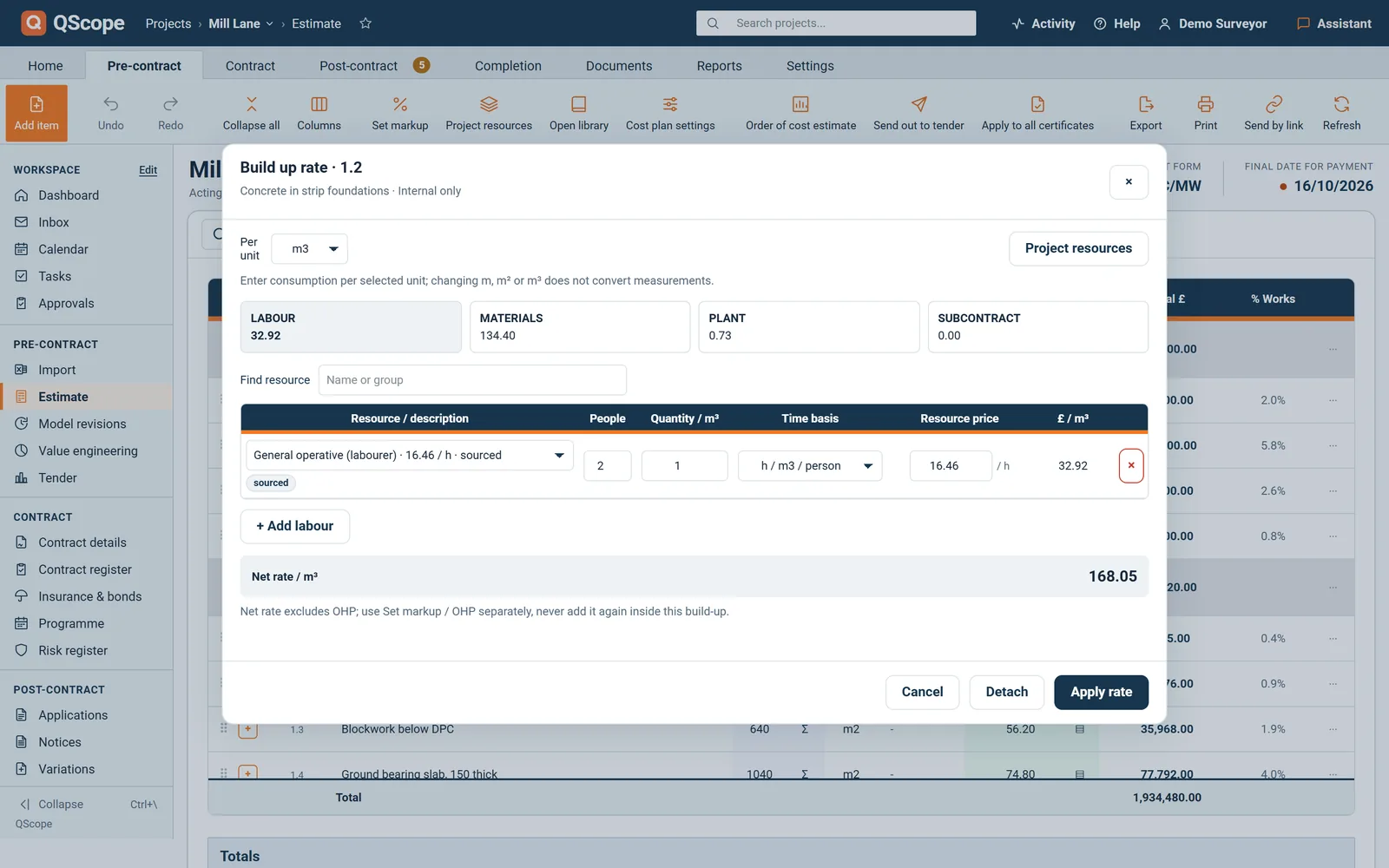This screenshot has width=1389, height=868.
Task: Open library from the toolbar
Action: click(x=579, y=113)
